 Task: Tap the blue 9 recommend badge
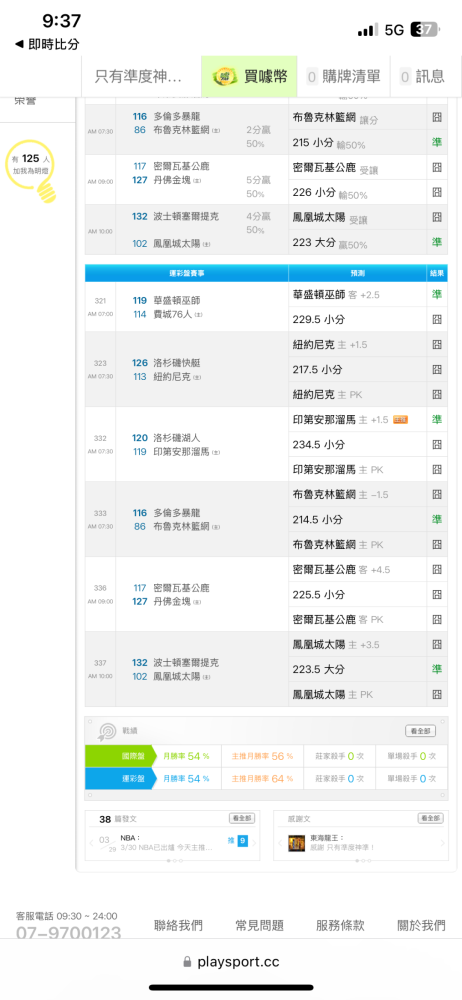[x=242, y=841]
